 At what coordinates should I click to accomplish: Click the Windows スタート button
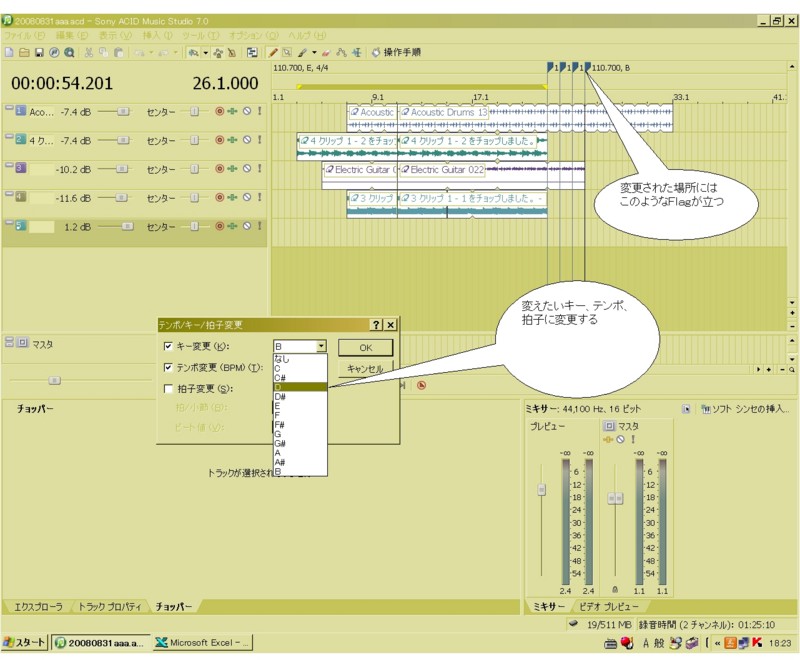pos(24,643)
